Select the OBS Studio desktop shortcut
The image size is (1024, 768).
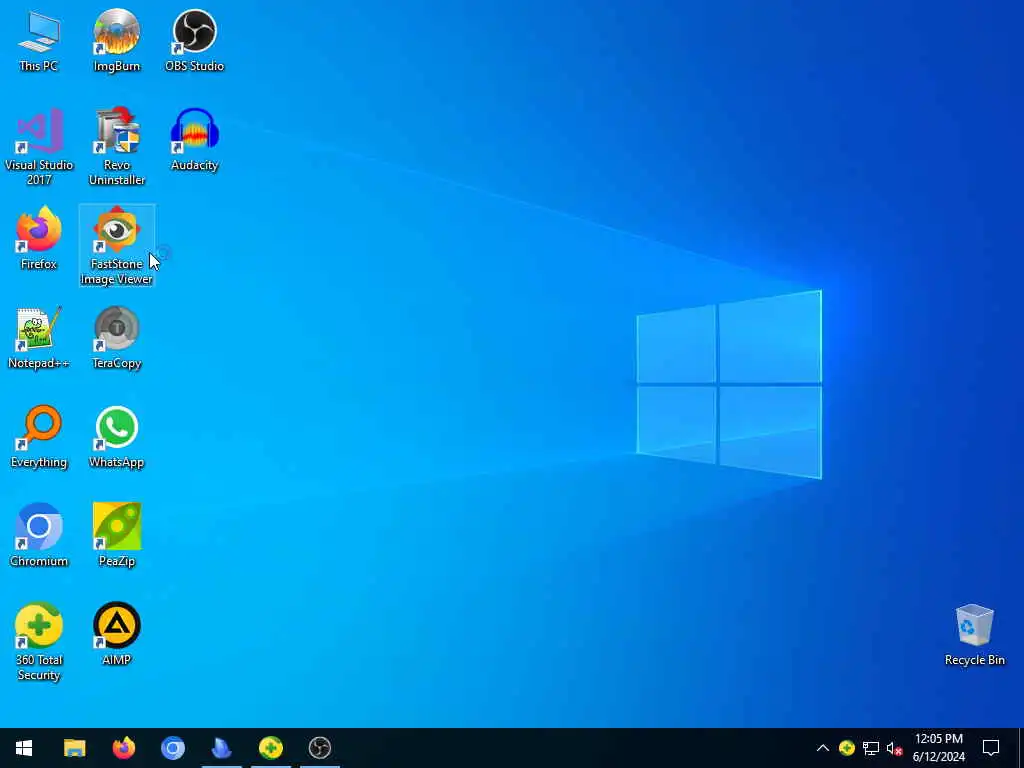[194, 40]
